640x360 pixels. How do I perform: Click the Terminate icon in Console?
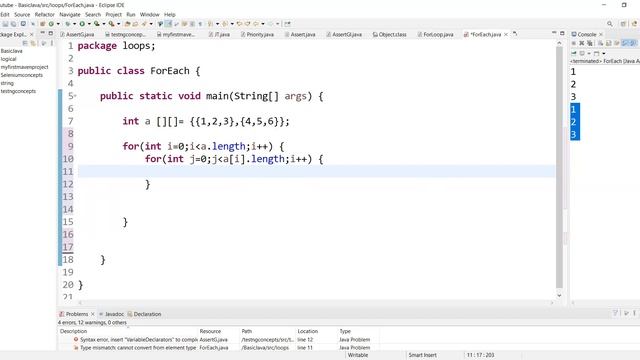573,43
